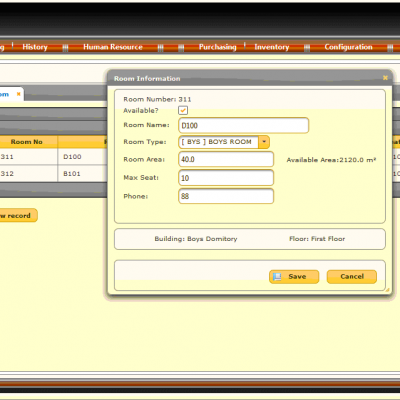This screenshot has height=400, width=400.
Task: Open the Configuration menu
Action: pyautogui.click(x=348, y=47)
